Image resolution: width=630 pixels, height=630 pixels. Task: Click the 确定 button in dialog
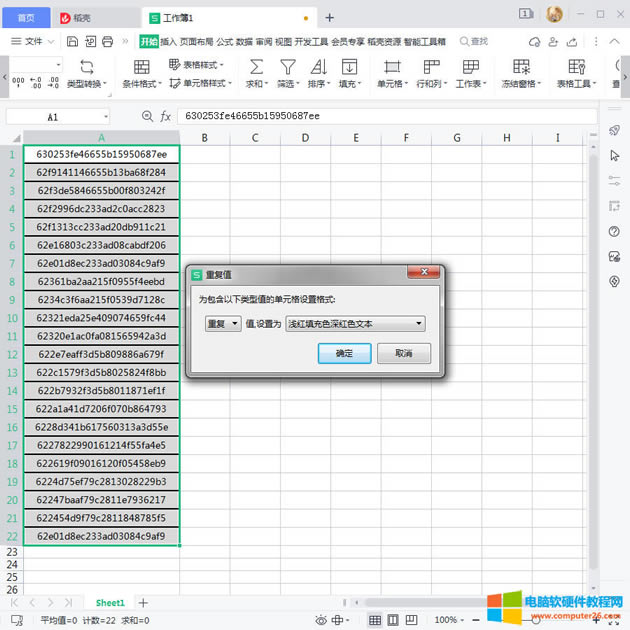coord(344,353)
